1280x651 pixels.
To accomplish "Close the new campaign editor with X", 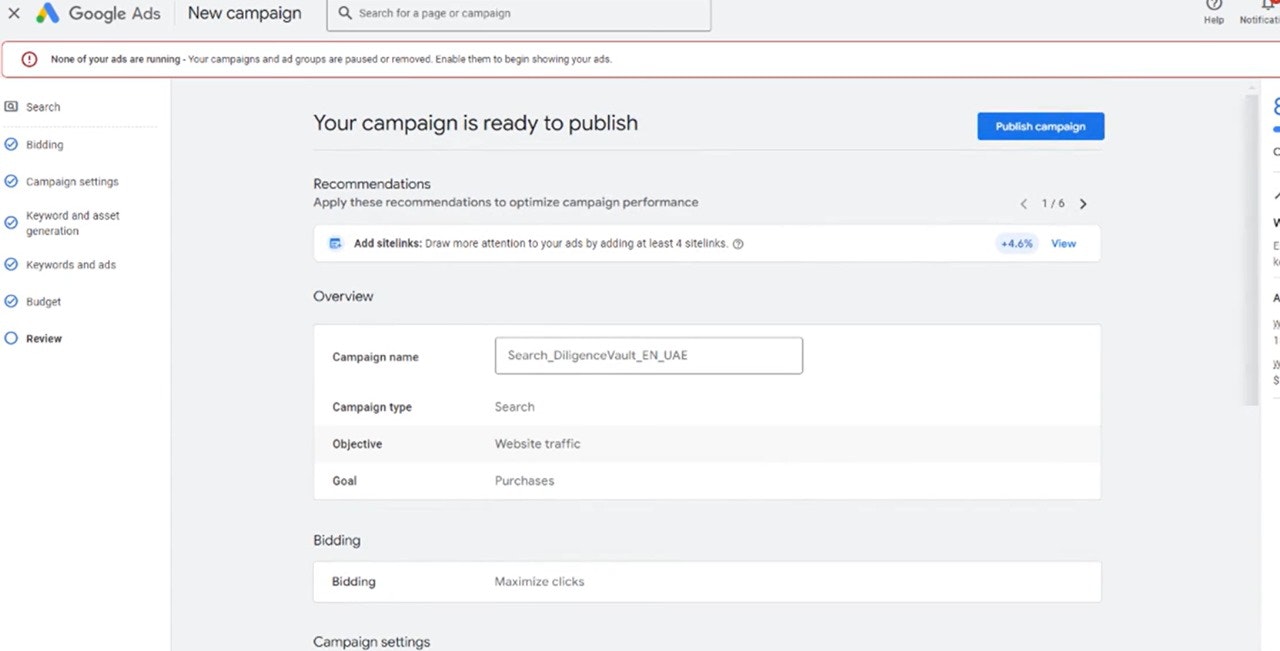I will (14, 14).
